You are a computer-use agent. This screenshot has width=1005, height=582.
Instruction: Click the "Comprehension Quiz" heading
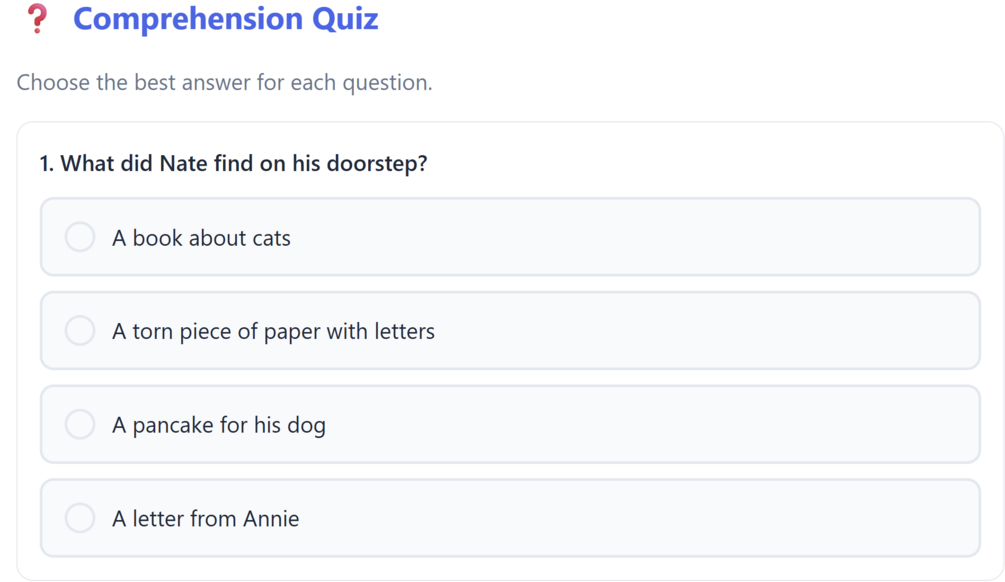pos(225,19)
